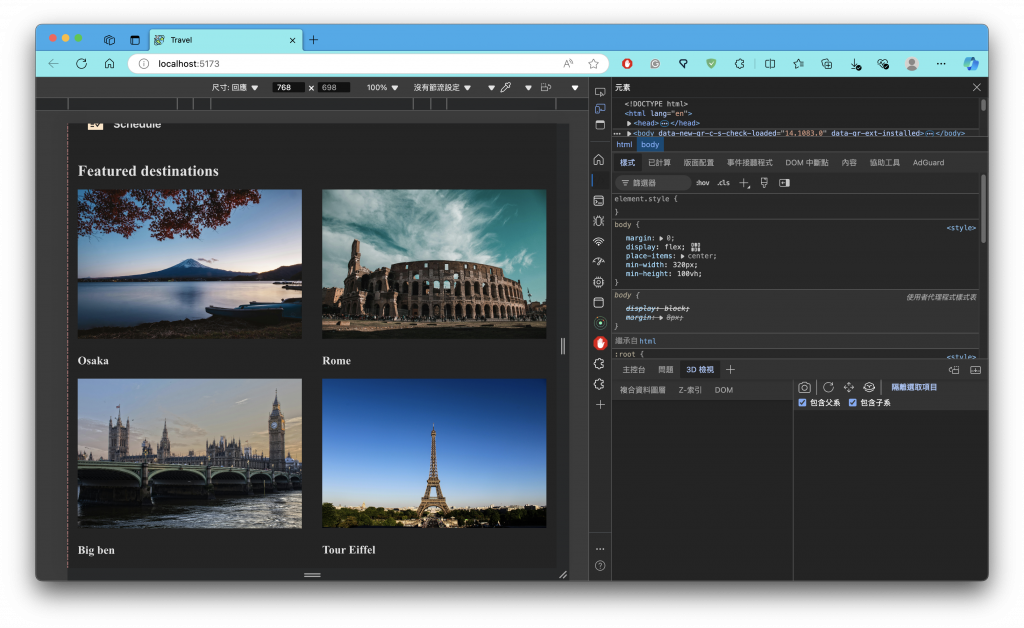This screenshot has width=1024, height=628.
Task: Click the new style rule plus icon
Action: coord(744,183)
